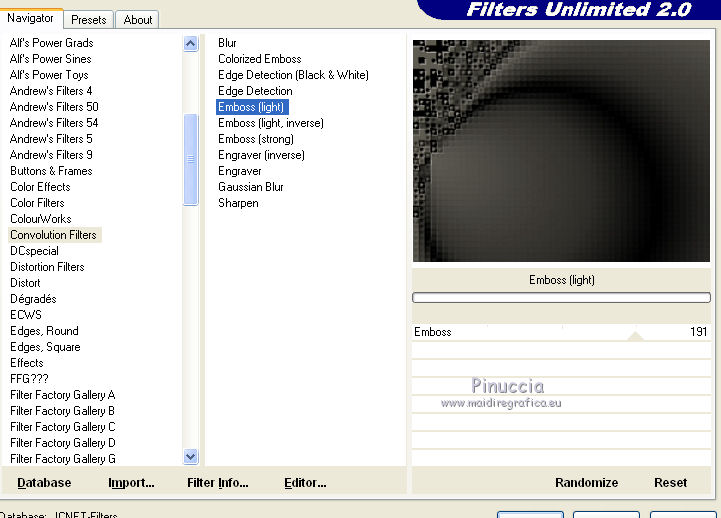The height and width of the screenshot is (518, 721).
Task: Choose Andrew's Filters 5 category
Action: tap(51, 139)
